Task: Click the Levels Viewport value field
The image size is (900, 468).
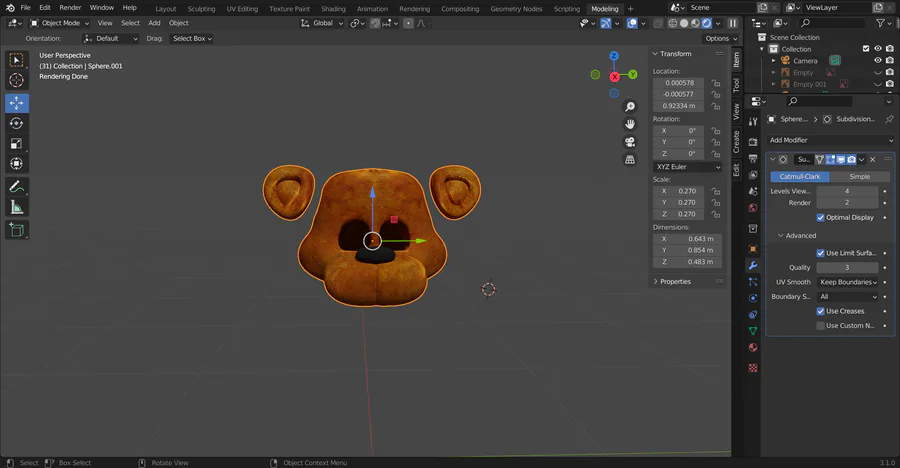Action: [847, 191]
